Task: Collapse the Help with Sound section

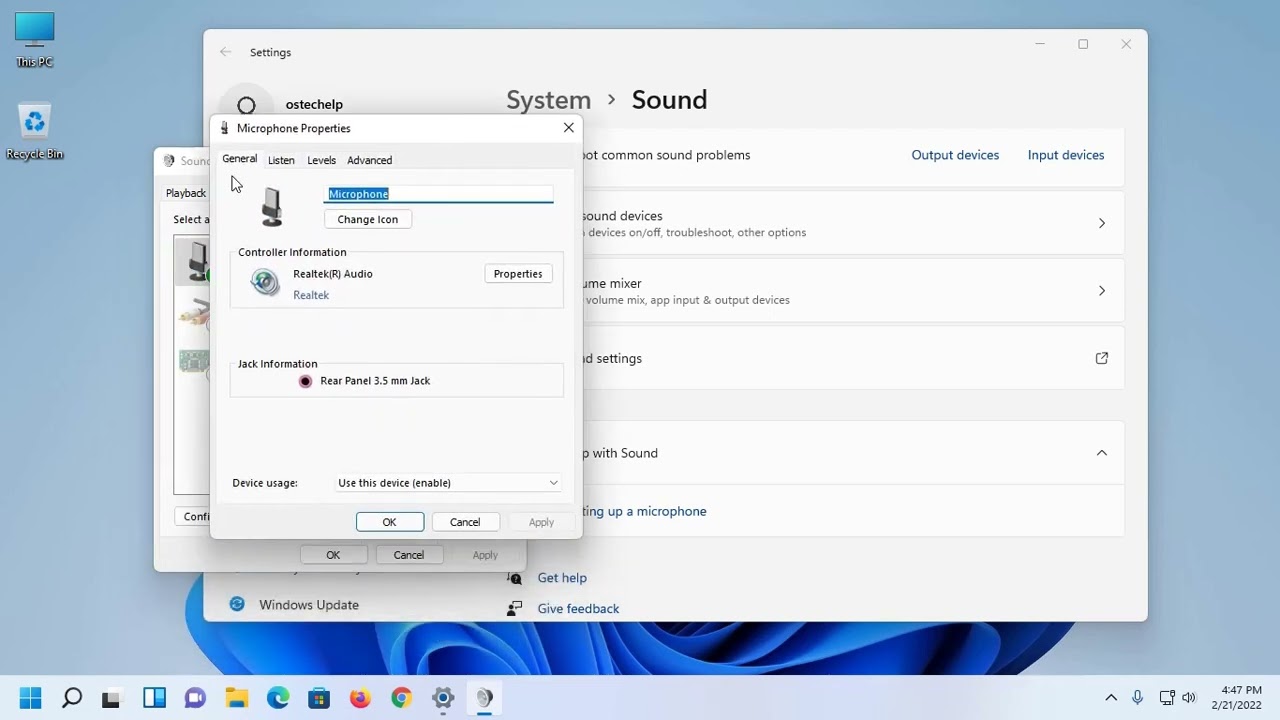Action: point(1101,453)
